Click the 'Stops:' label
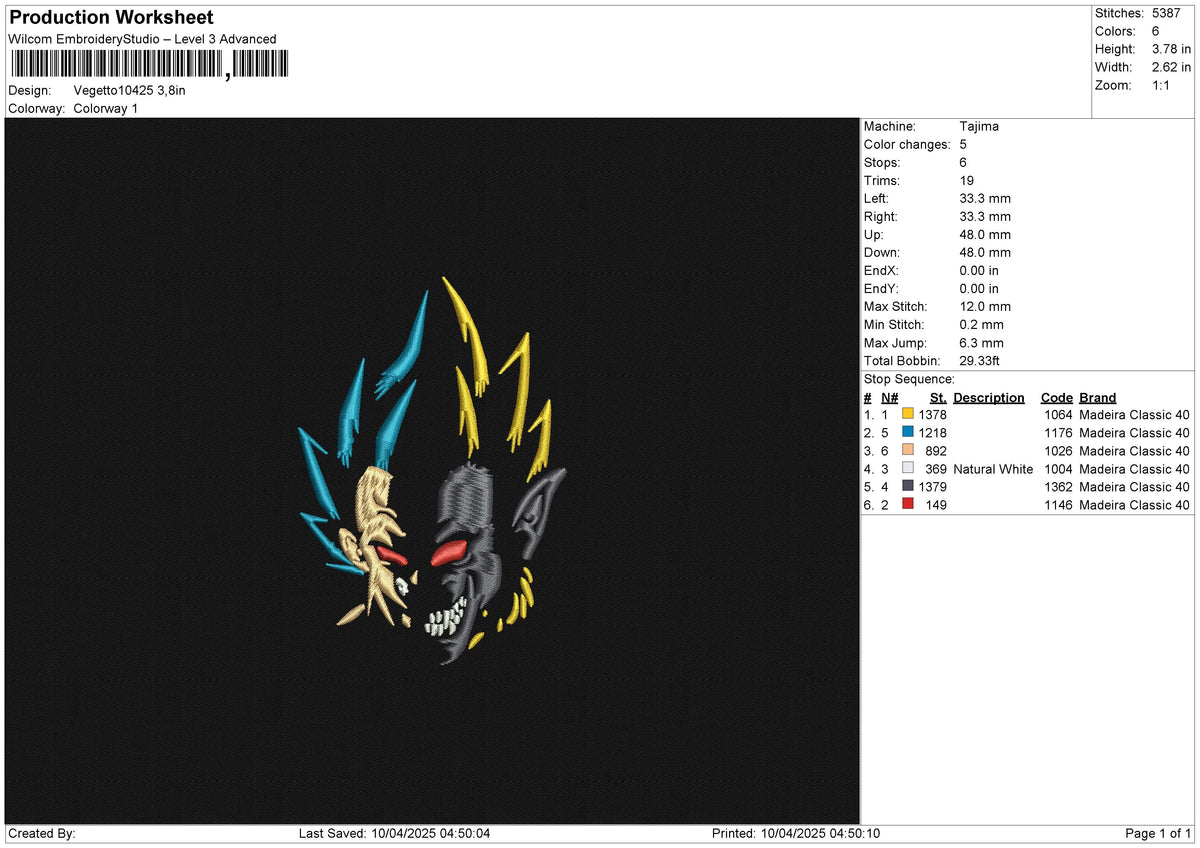 (882, 162)
